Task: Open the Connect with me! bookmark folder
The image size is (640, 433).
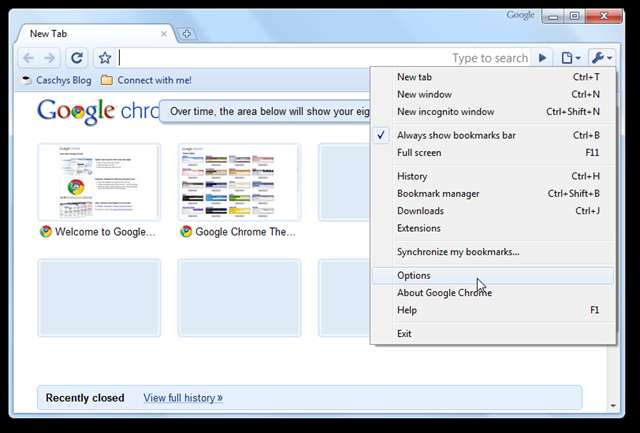Action: click(146, 80)
